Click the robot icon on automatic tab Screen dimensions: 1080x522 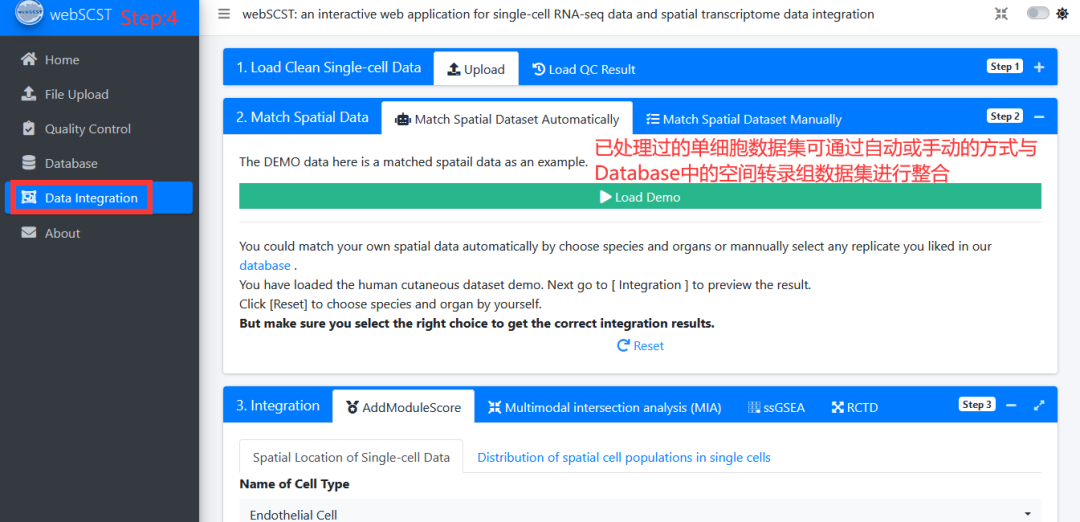(x=402, y=119)
